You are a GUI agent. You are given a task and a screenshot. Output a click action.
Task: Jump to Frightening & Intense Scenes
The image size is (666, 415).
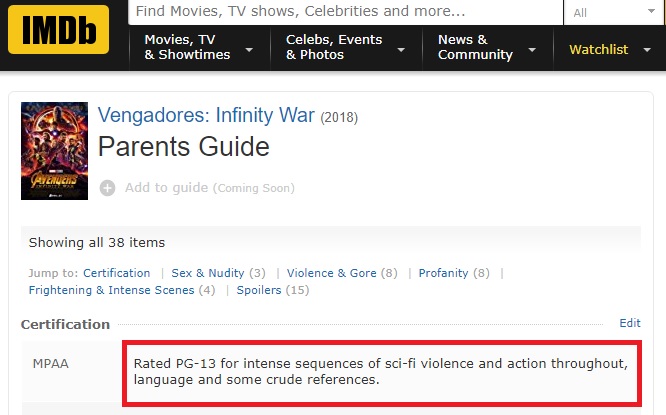(111, 290)
